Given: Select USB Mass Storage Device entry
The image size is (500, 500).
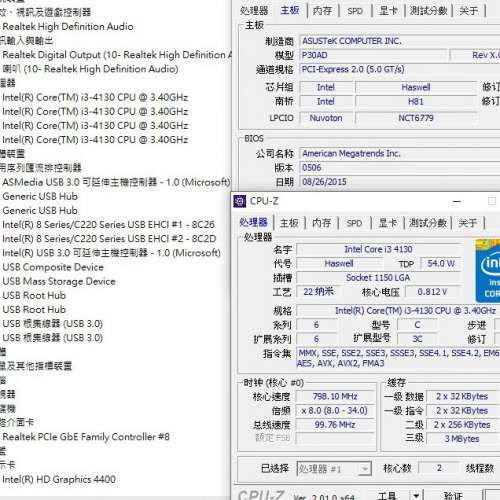Looking at the screenshot, I should [x=59, y=281].
